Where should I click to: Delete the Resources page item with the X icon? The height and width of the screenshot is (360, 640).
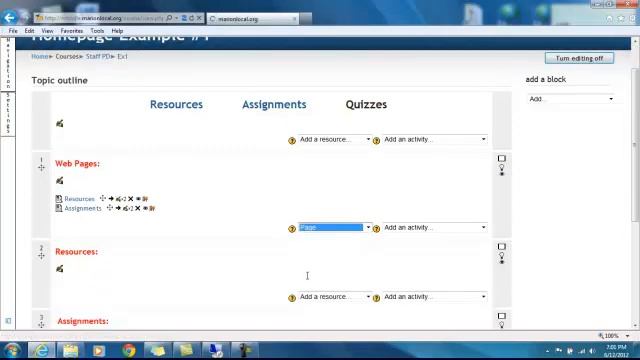[x=131, y=199]
